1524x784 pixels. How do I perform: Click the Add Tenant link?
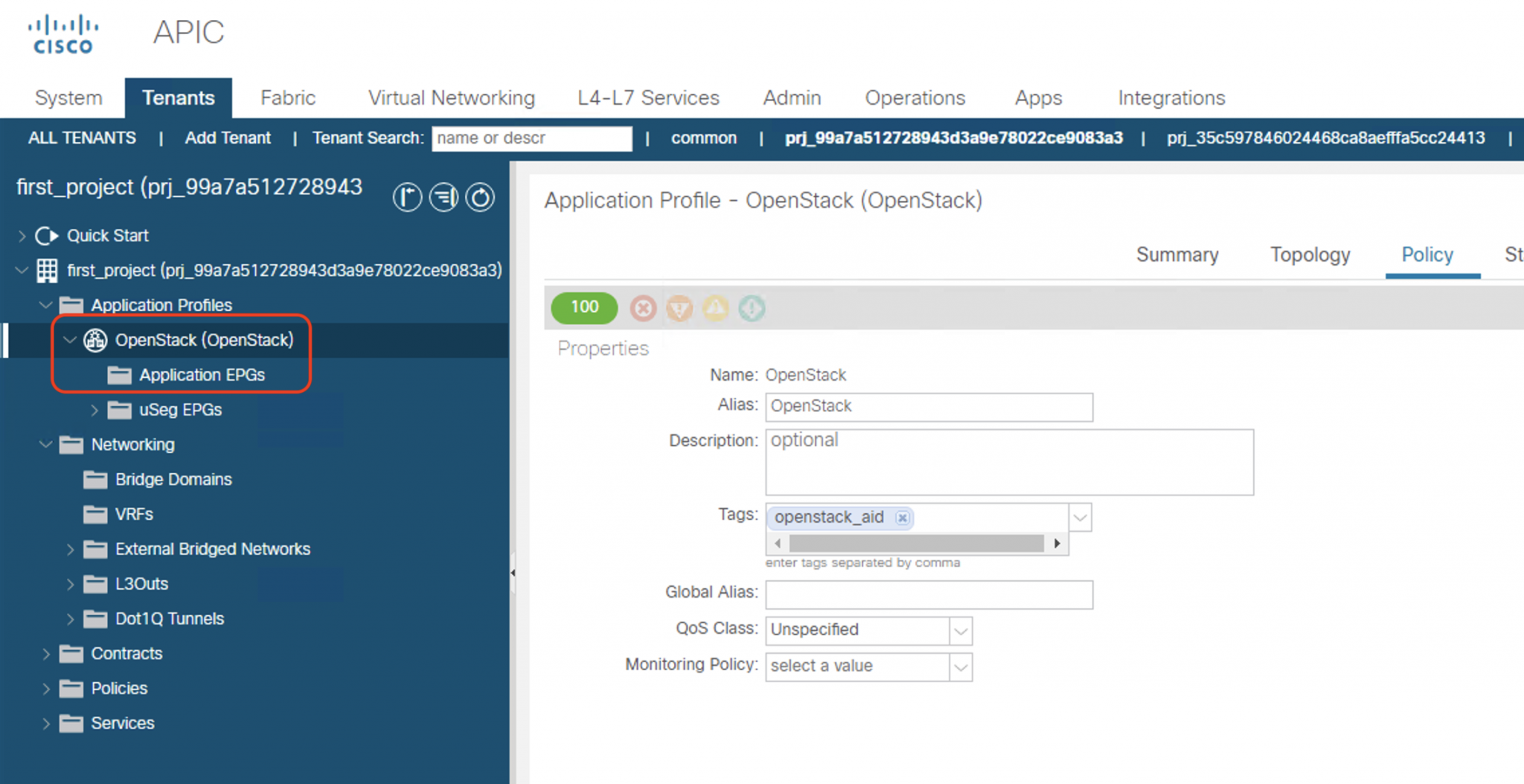[228, 138]
